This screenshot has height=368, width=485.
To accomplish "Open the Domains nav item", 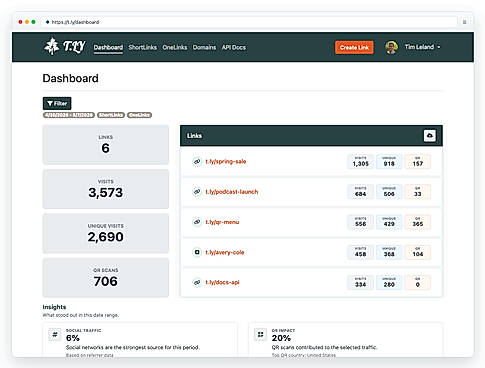I will click(x=204, y=47).
